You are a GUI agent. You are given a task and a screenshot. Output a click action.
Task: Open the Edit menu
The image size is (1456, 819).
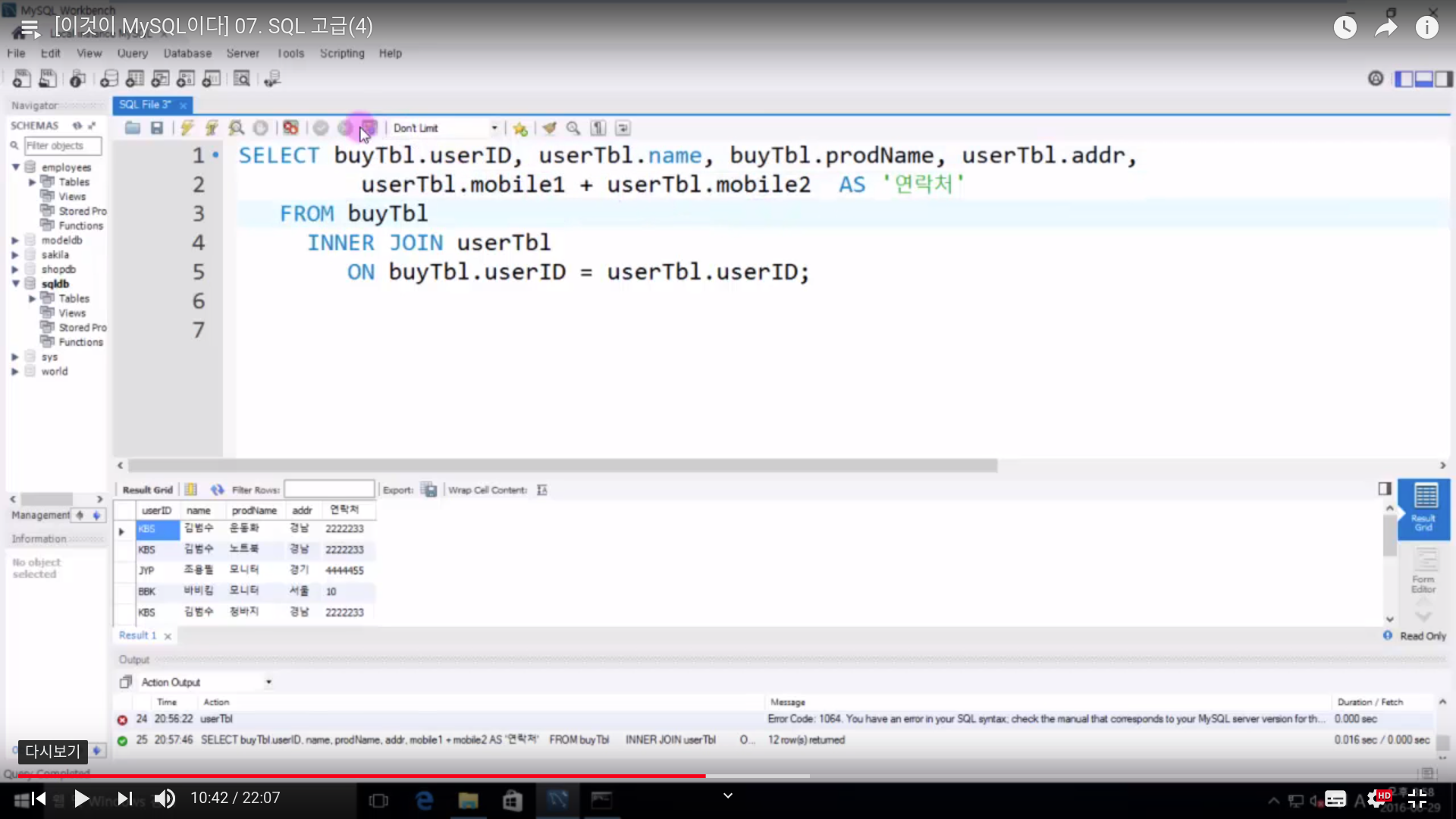[50, 53]
